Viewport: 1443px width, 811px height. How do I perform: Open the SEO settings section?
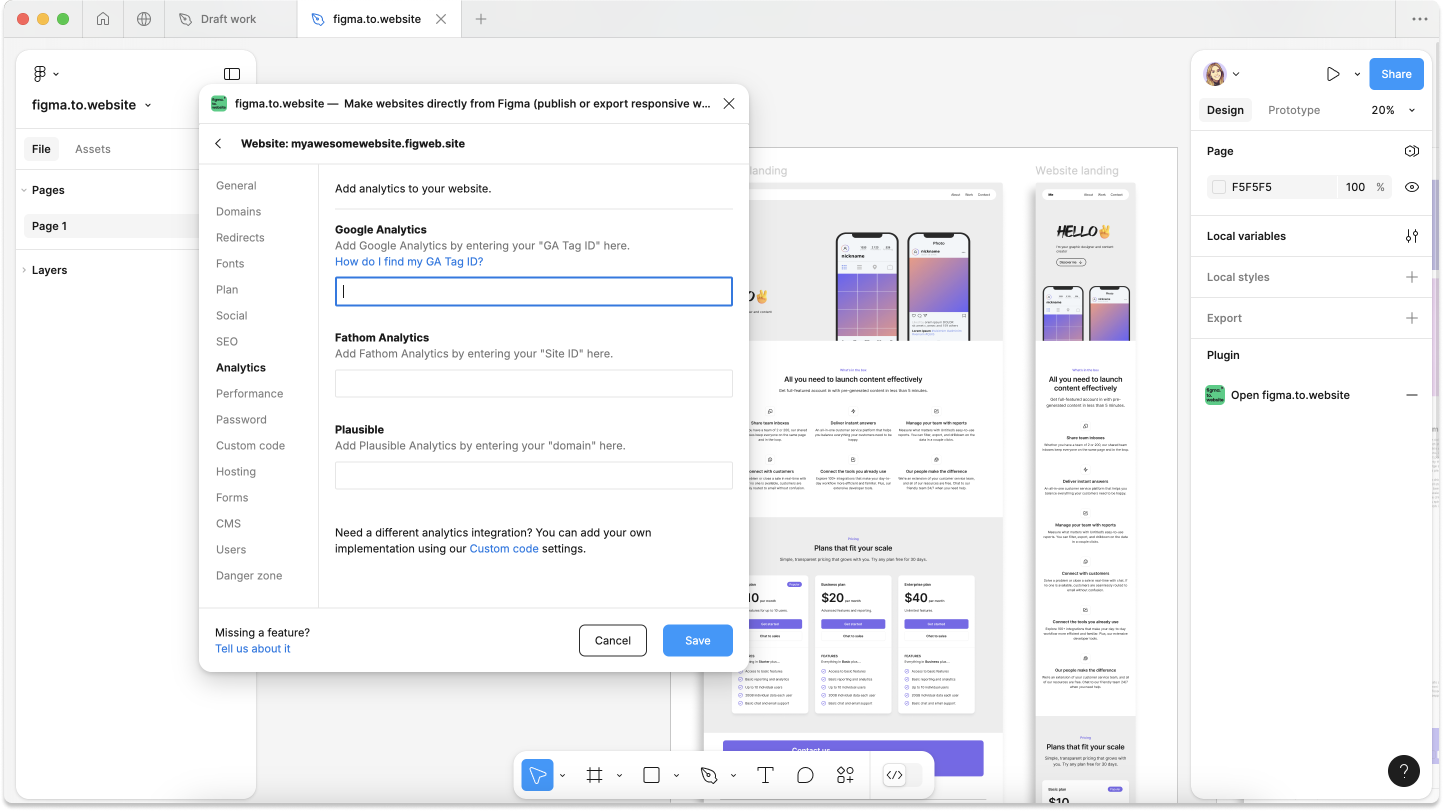click(x=227, y=342)
